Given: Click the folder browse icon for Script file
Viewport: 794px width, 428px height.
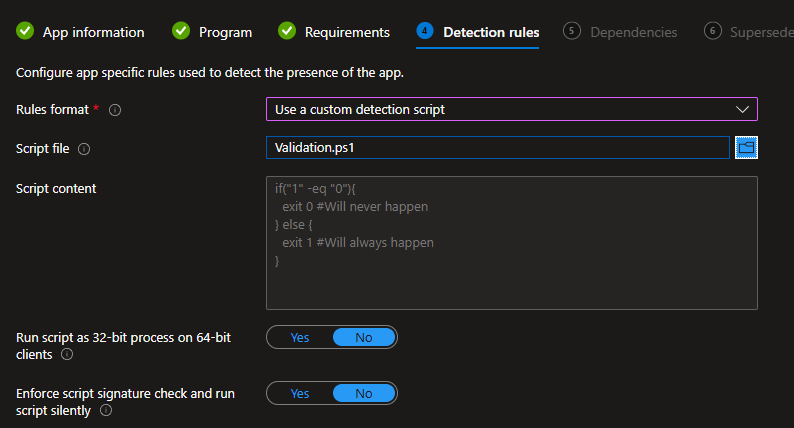Looking at the screenshot, I should click(746, 148).
